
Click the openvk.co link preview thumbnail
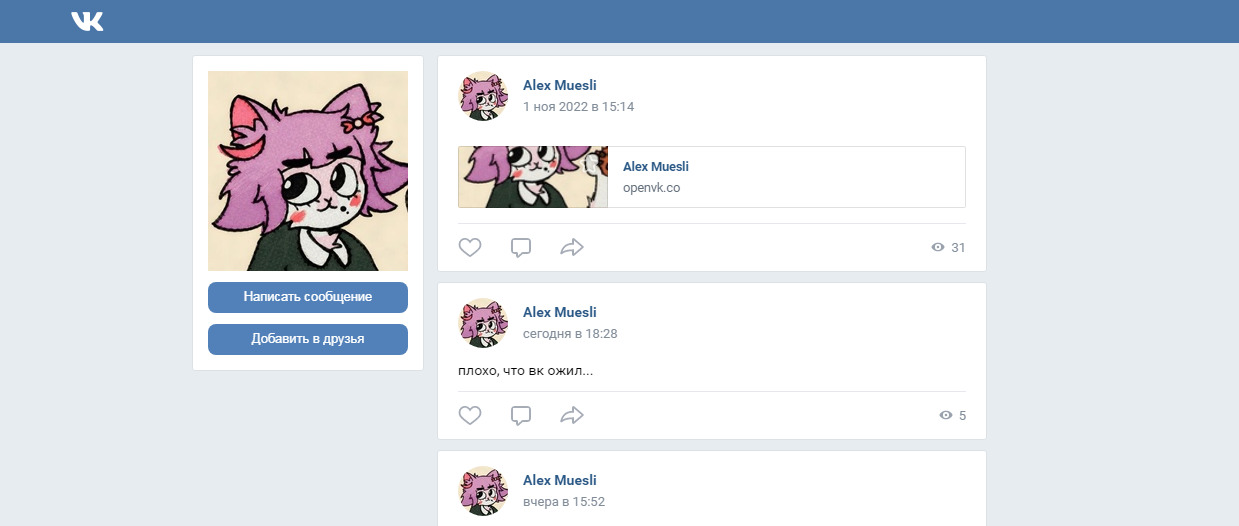point(533,177)
